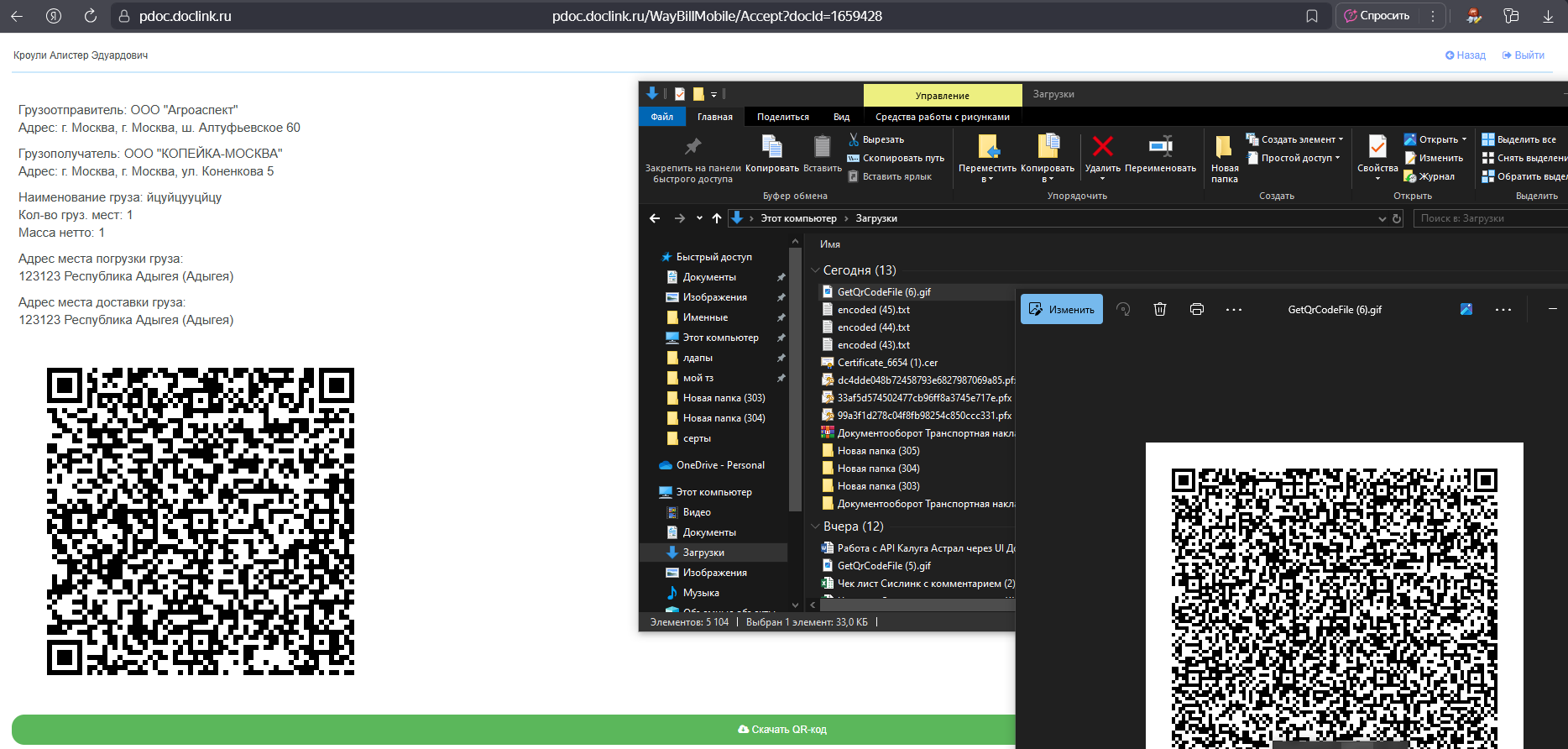Click the refresh icon beside address bar

click(1397, 218)
